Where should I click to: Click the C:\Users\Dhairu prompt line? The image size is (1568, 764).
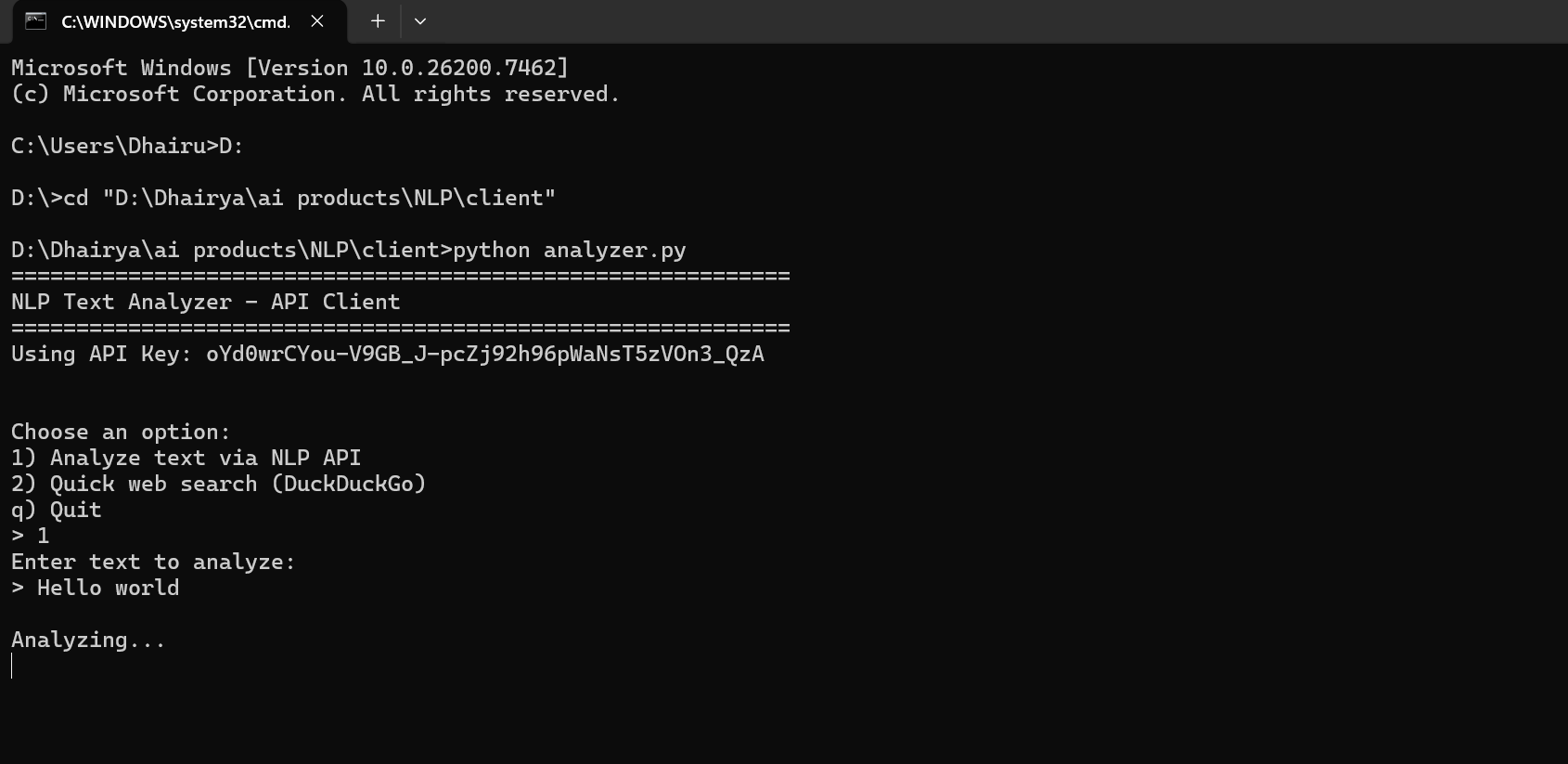(127, 146)
